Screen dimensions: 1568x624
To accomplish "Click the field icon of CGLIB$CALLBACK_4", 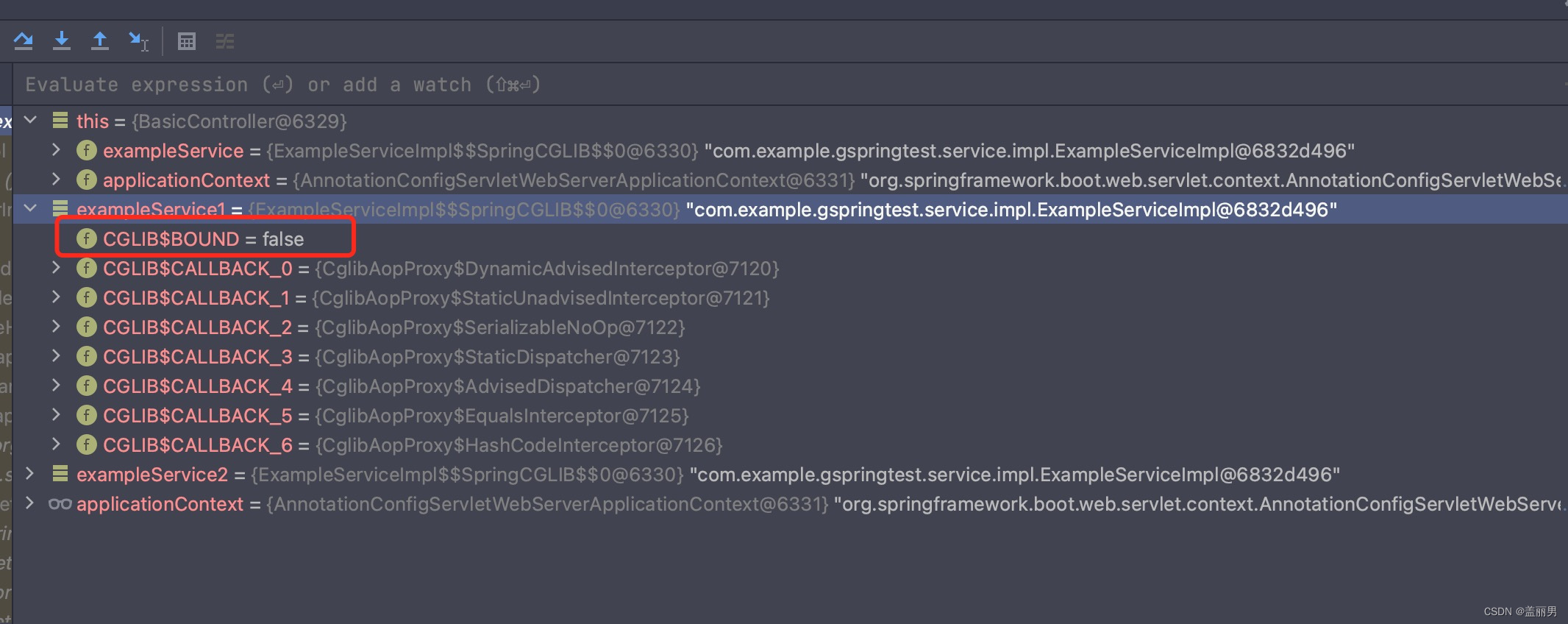I will point(87,386).
